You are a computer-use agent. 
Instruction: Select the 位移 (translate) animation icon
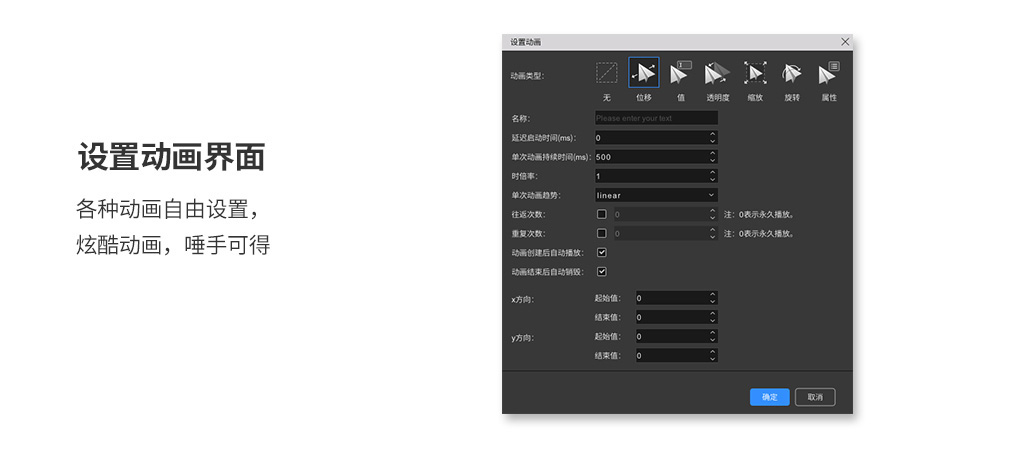pyautogui.click(x=644, y=73)
